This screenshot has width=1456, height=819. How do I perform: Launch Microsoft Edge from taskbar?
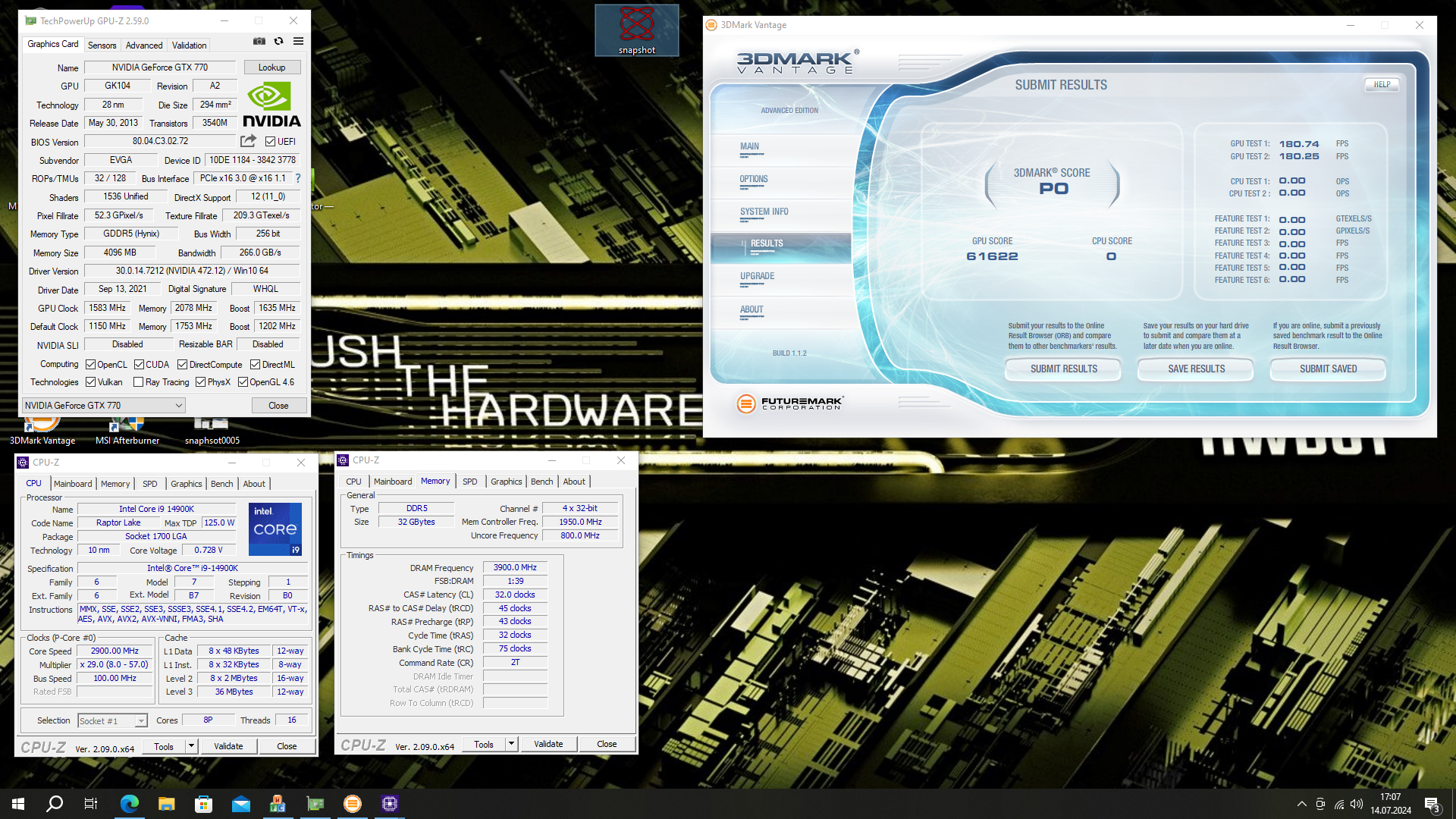pos(129,804)
